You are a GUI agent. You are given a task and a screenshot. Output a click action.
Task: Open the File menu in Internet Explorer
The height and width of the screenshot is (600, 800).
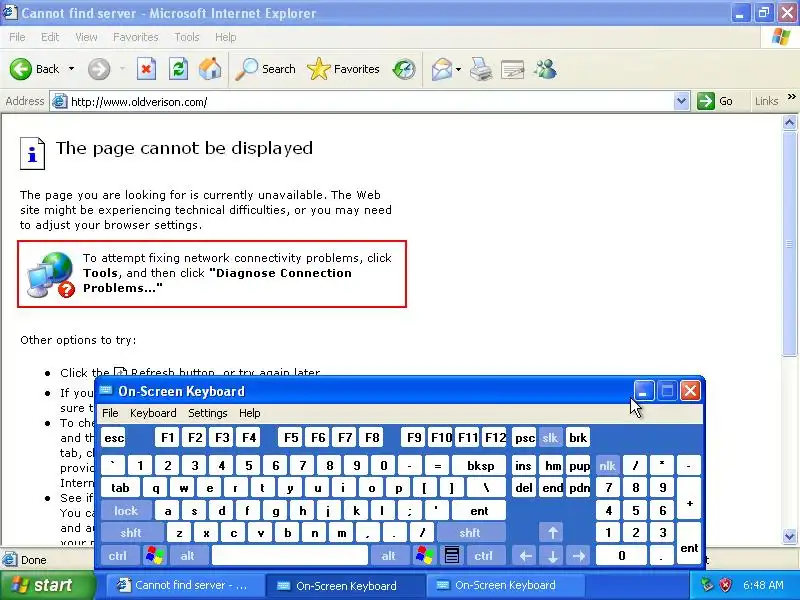[17, 37]
